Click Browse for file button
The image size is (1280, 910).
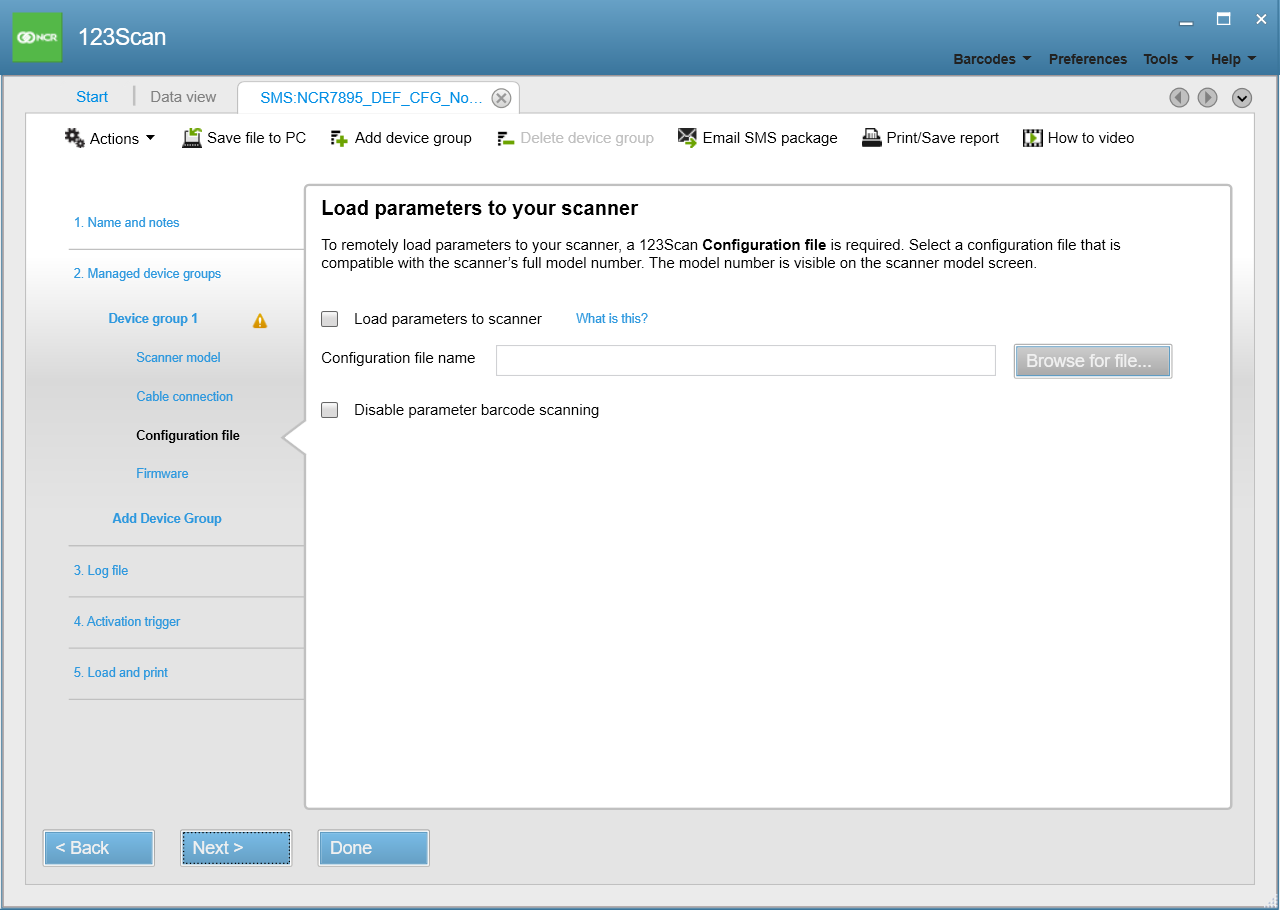(1092, 361)
